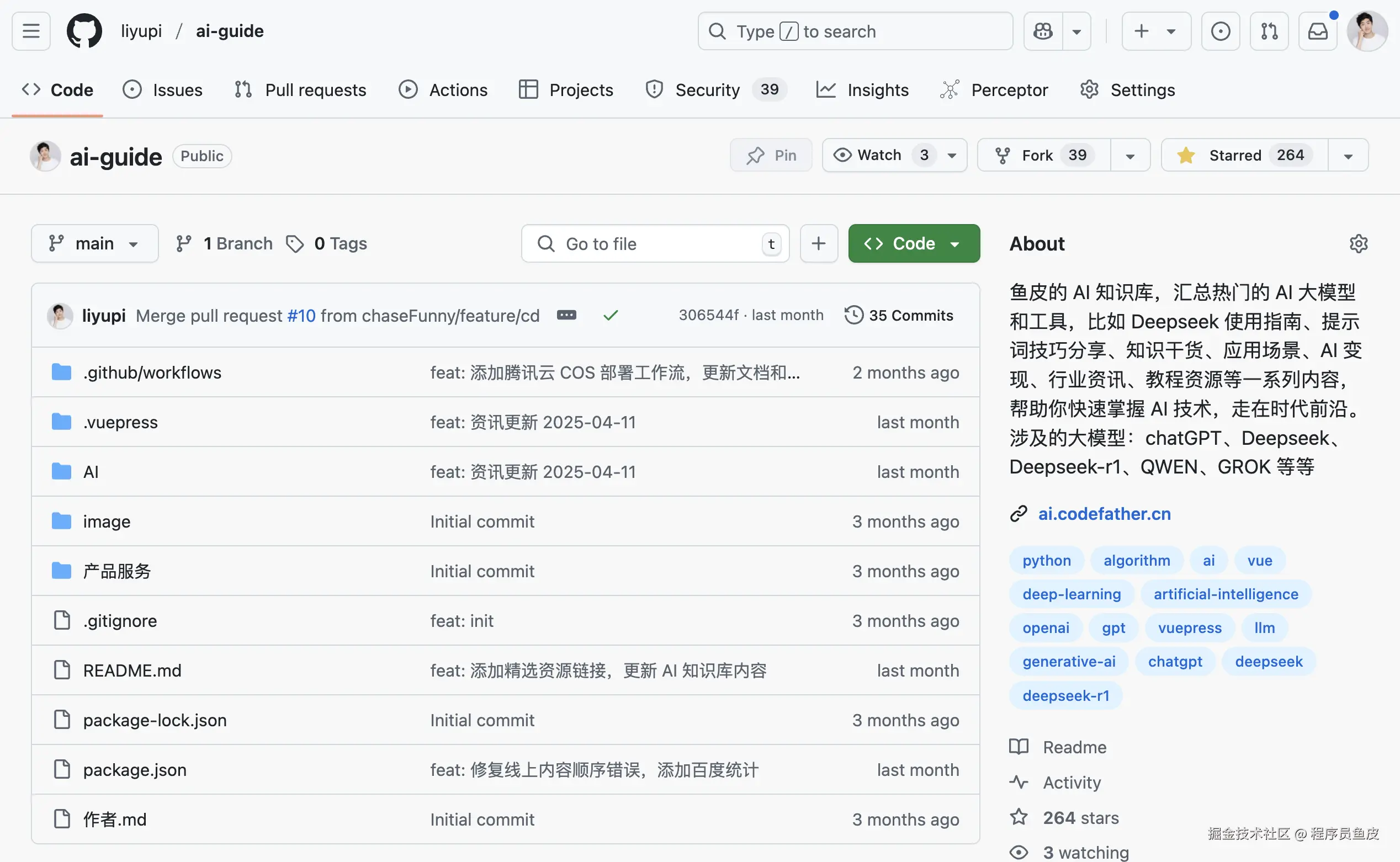Click the About section gear icon
This screenshot has height=862, width=1400.
(x=1359, y=244)
